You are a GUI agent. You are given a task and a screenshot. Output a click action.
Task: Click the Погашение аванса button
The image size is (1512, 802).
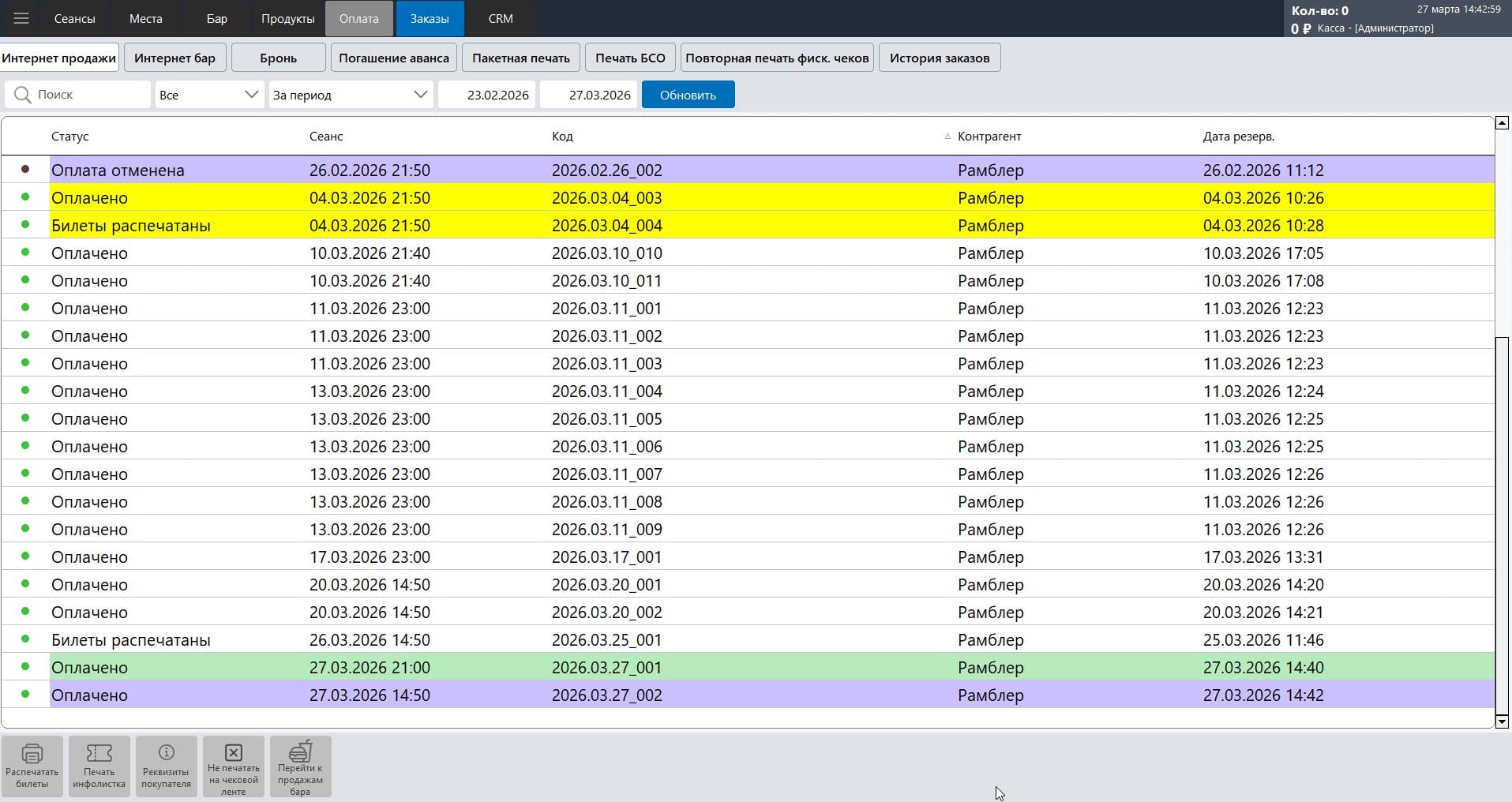click(393, 58)
